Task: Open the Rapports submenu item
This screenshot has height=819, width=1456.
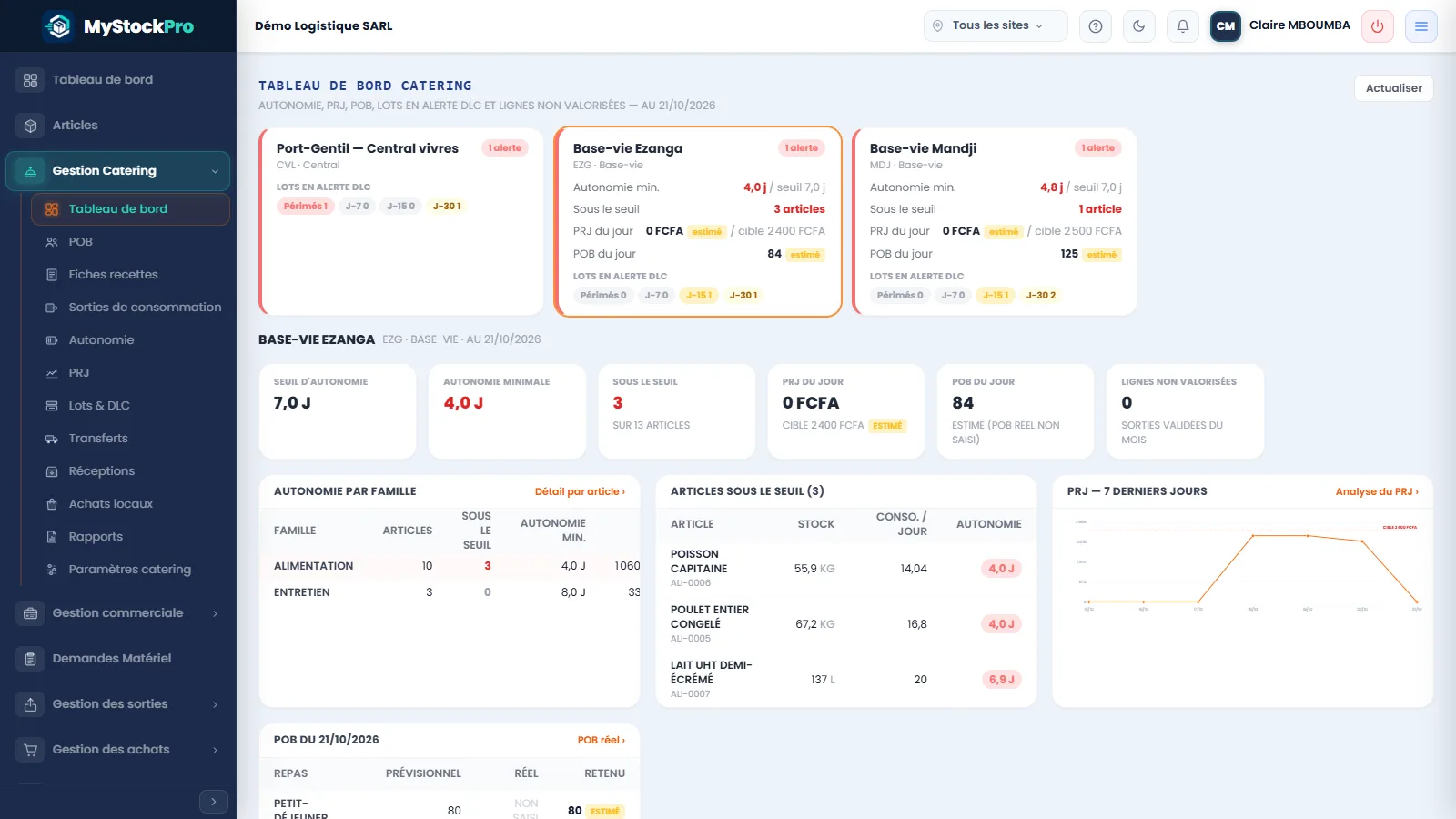Action: pos(130,537)
